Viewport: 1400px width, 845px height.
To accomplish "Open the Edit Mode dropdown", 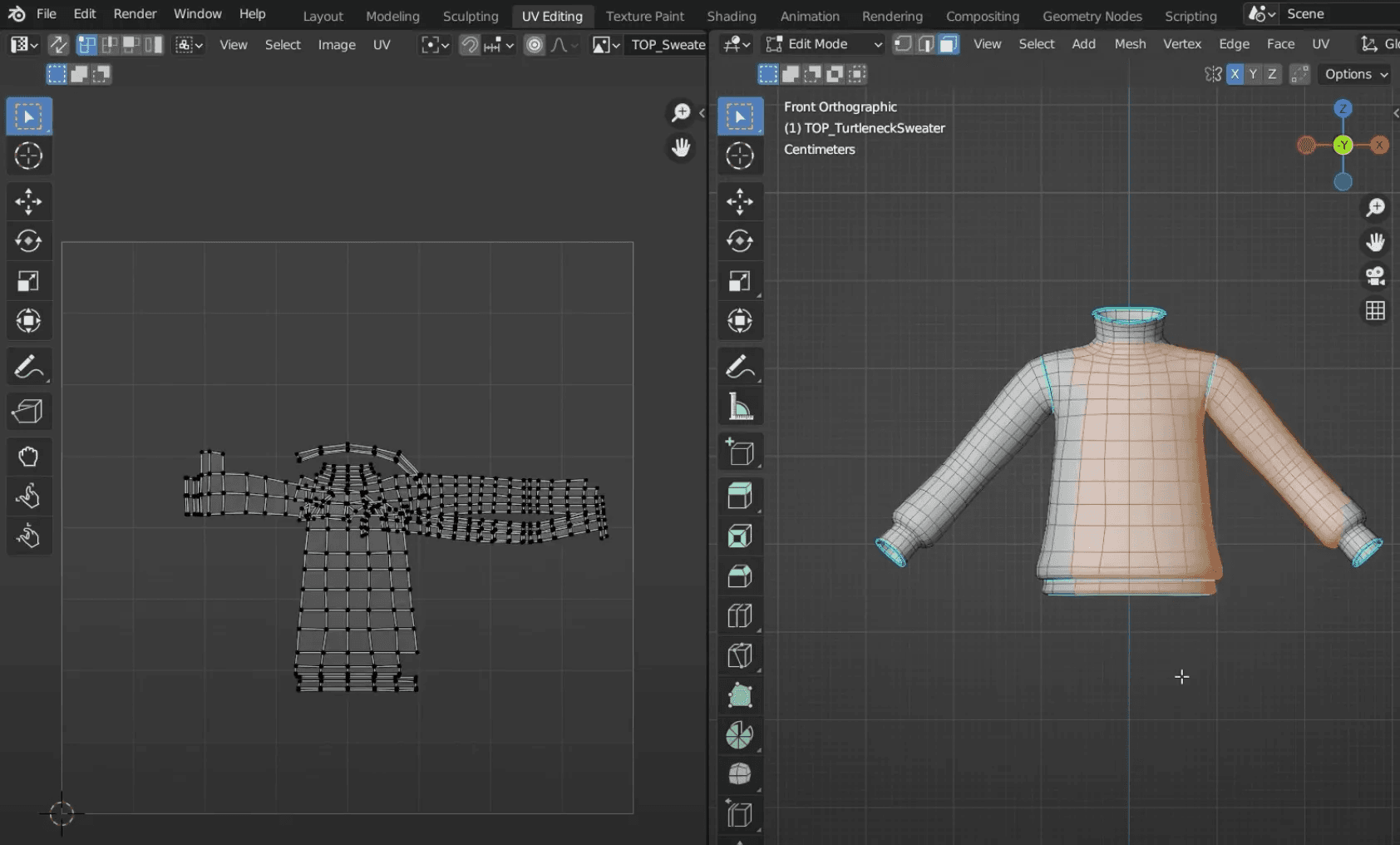I will tap(824, 44).
